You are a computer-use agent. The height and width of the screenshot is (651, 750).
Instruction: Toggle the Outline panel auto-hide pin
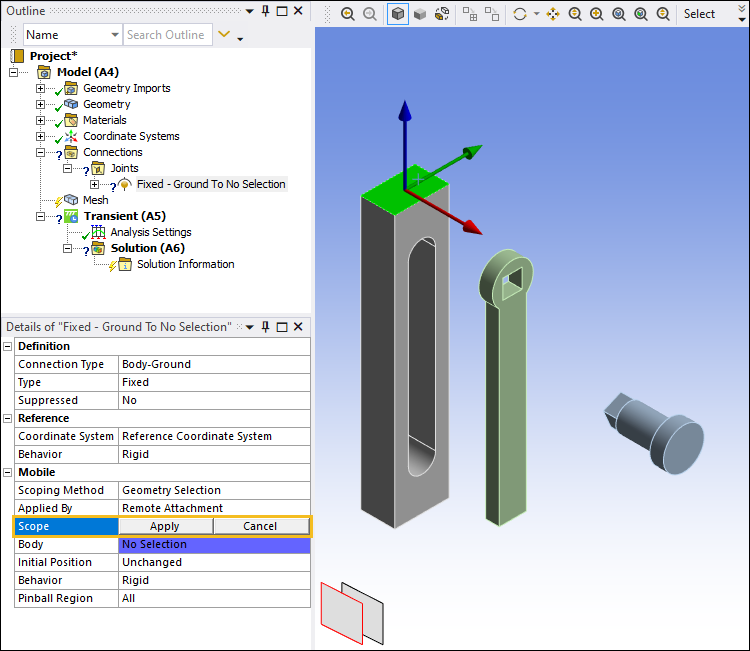tap(265, 11)
